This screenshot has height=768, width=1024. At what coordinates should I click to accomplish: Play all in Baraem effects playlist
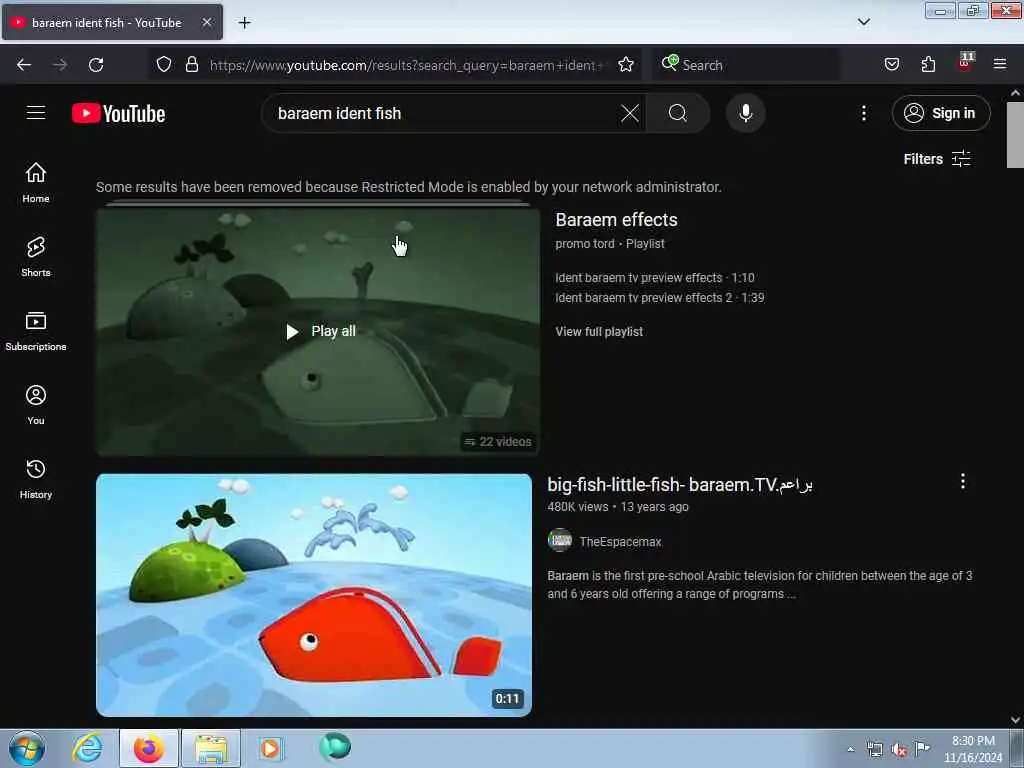coord(320,332)
